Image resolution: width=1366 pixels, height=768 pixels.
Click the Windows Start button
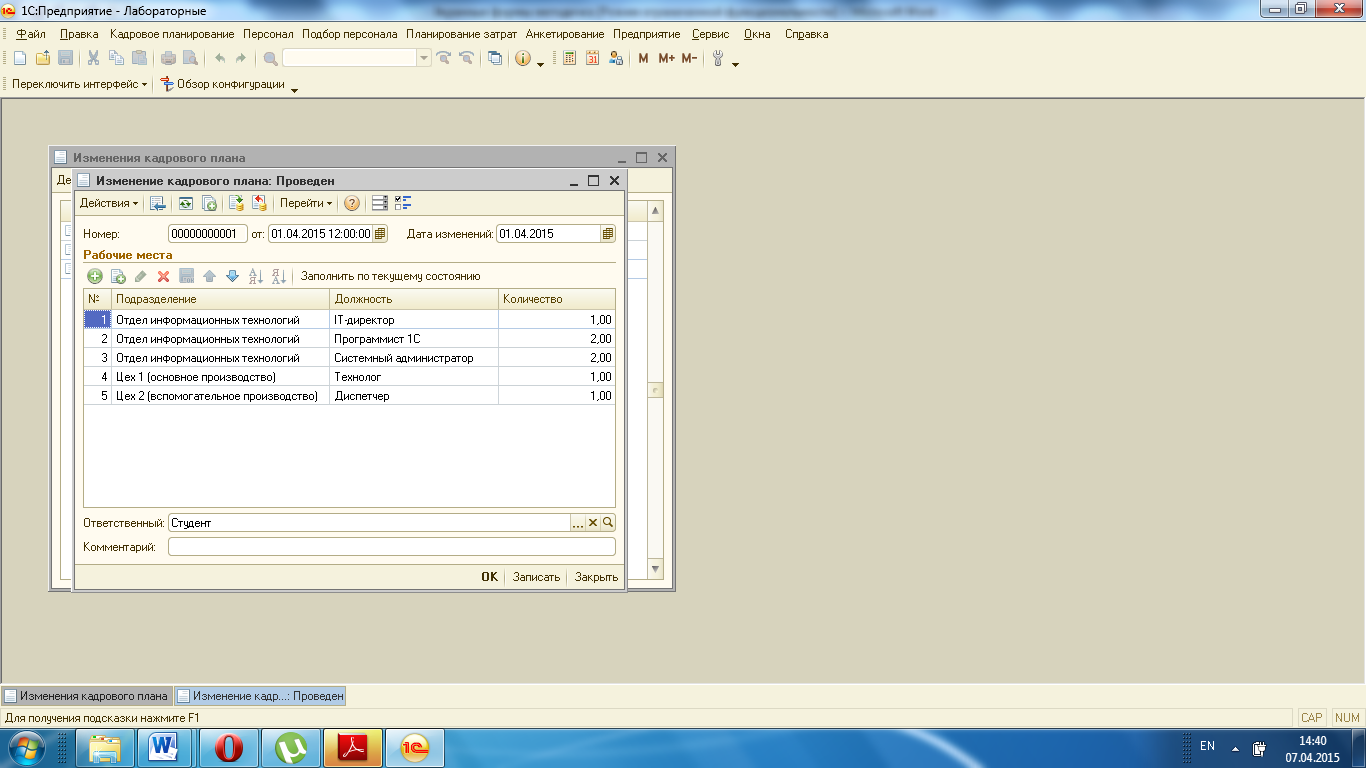tap(25, 747)
